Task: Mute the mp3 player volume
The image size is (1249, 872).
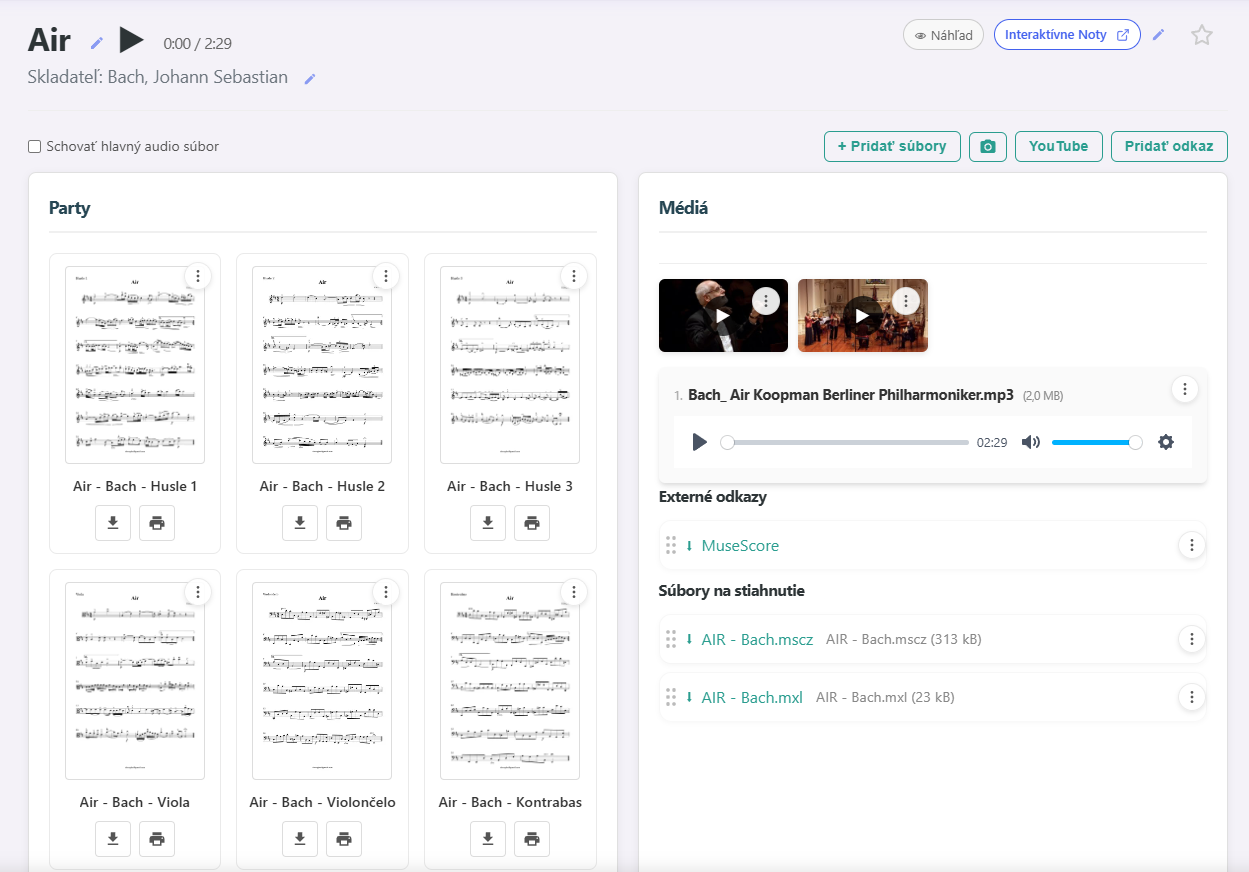Action: (1031, 442)
